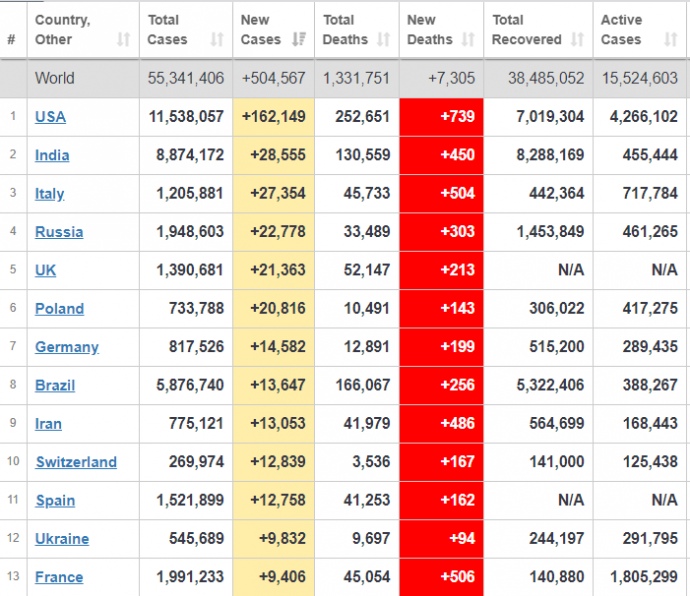
Task: Sort by Total Deaths using its arrow icon
Action: click(x=384, y=40)
